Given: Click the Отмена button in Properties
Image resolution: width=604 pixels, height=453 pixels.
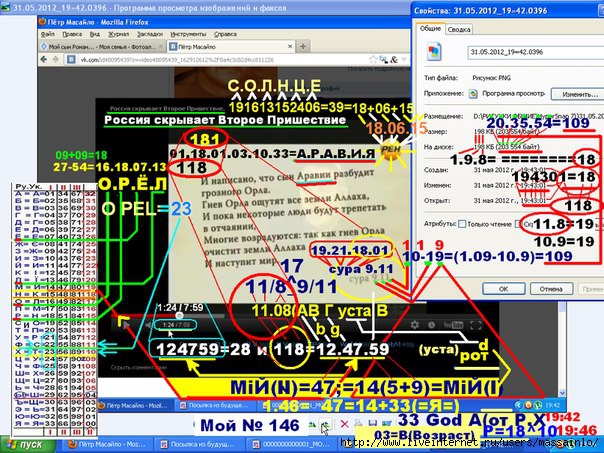Looking at the screenshot, I should click(551, 289).
